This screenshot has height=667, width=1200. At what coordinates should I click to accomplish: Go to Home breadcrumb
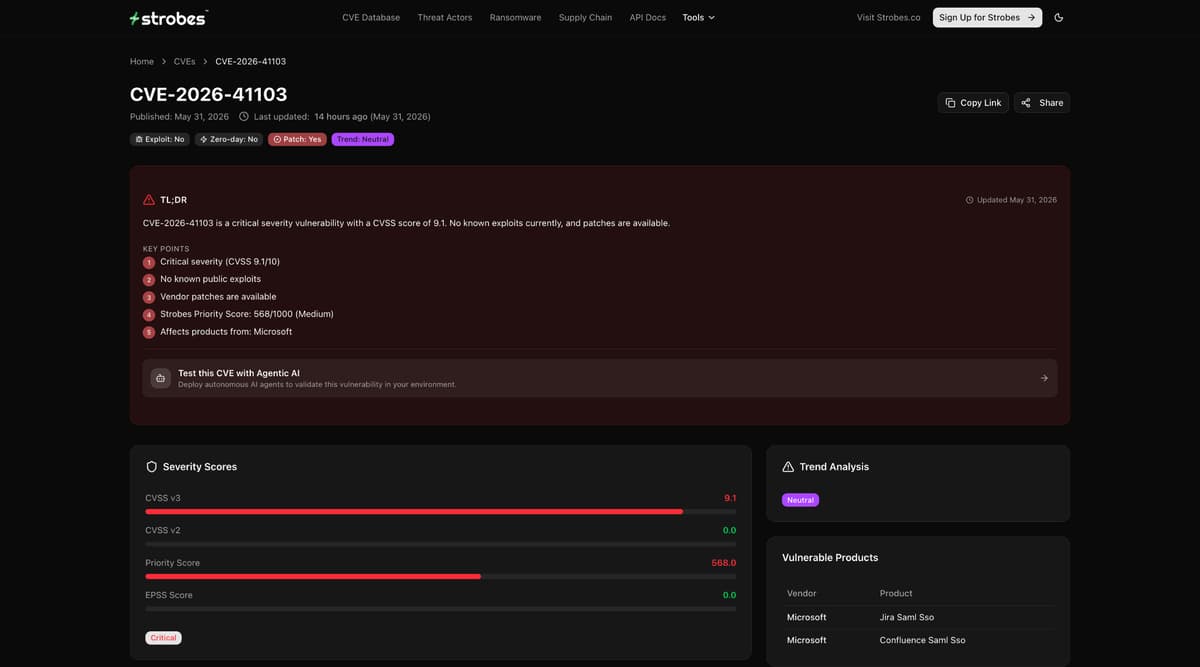[142, 62]
